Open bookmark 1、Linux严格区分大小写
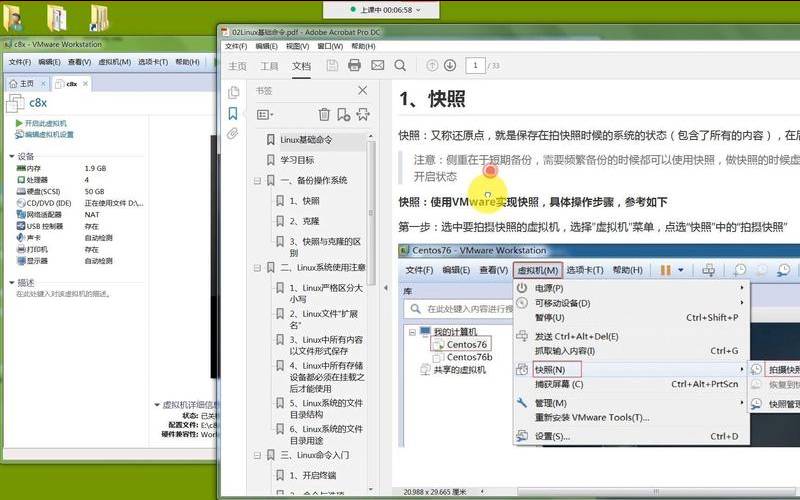Screen dimensions: 800x500 tap(326, 293)
